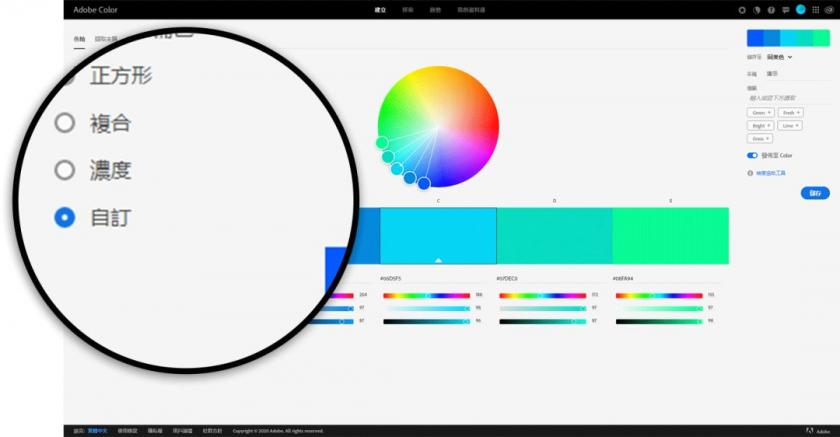Viewport: 840px width, 437px height.
Task: Open the apps grid icon in header
Action: pyautogui.click(x=815, y=9)
